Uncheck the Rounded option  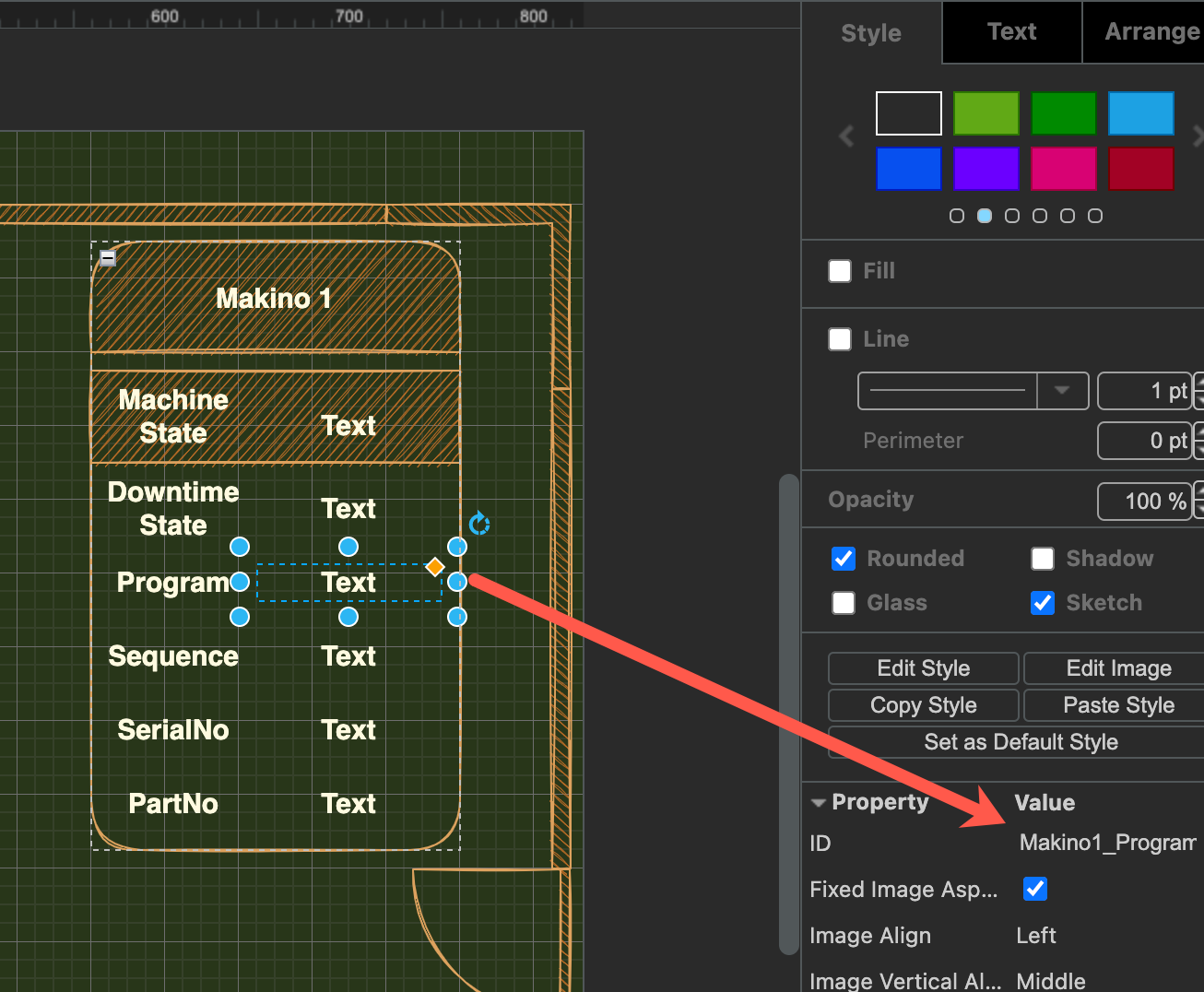pos(843,559)
